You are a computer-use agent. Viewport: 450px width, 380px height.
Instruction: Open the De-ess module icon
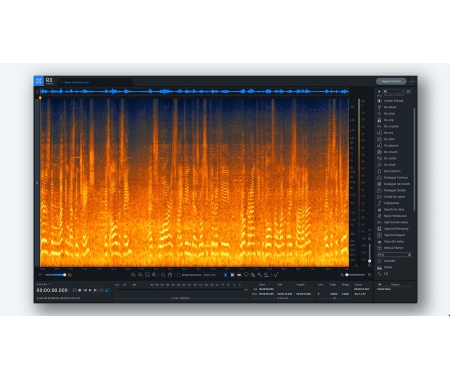point(379,133)
